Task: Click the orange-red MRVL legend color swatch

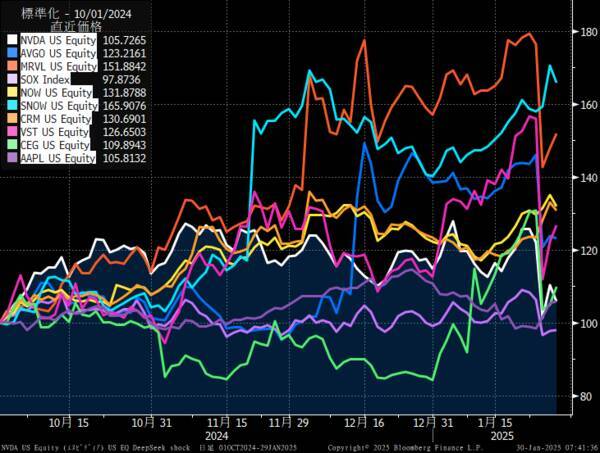Action: pyautogui.click(x=13, y=66)
